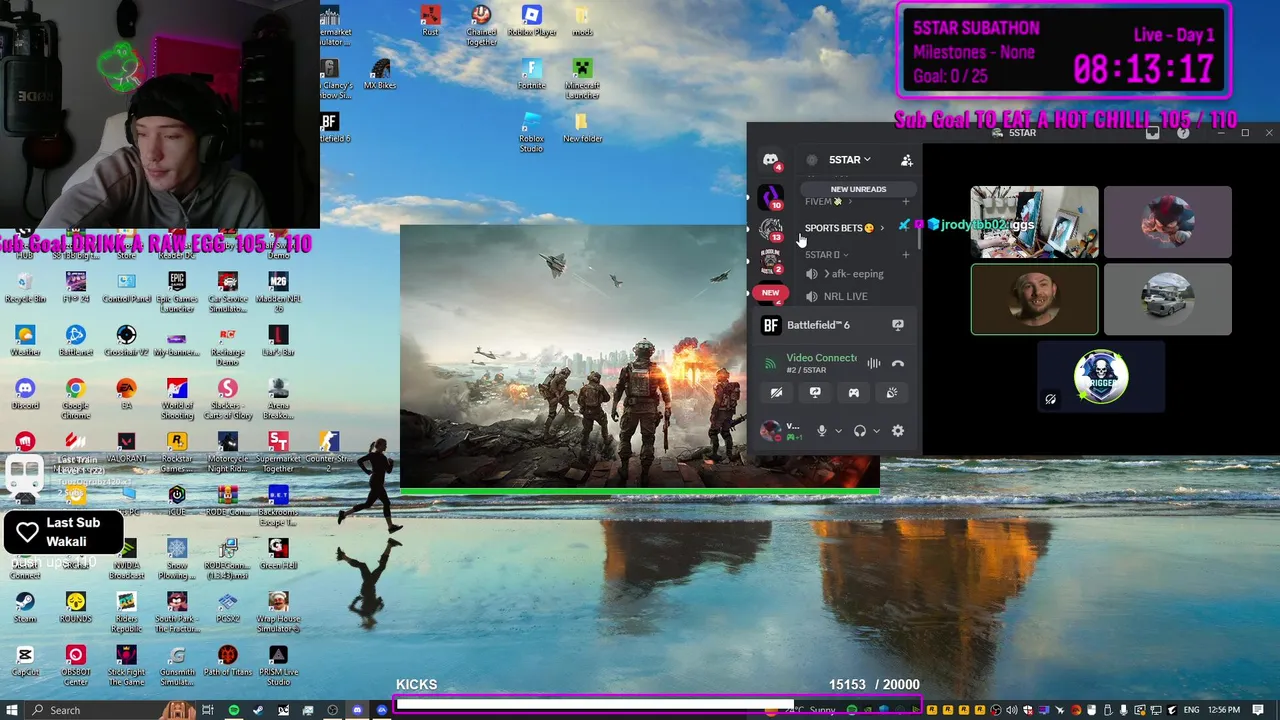The width and height of the screenshot is (1280, 720).
Task: Disconnect from voice with hang-up icon
Action: click(898, 364)
